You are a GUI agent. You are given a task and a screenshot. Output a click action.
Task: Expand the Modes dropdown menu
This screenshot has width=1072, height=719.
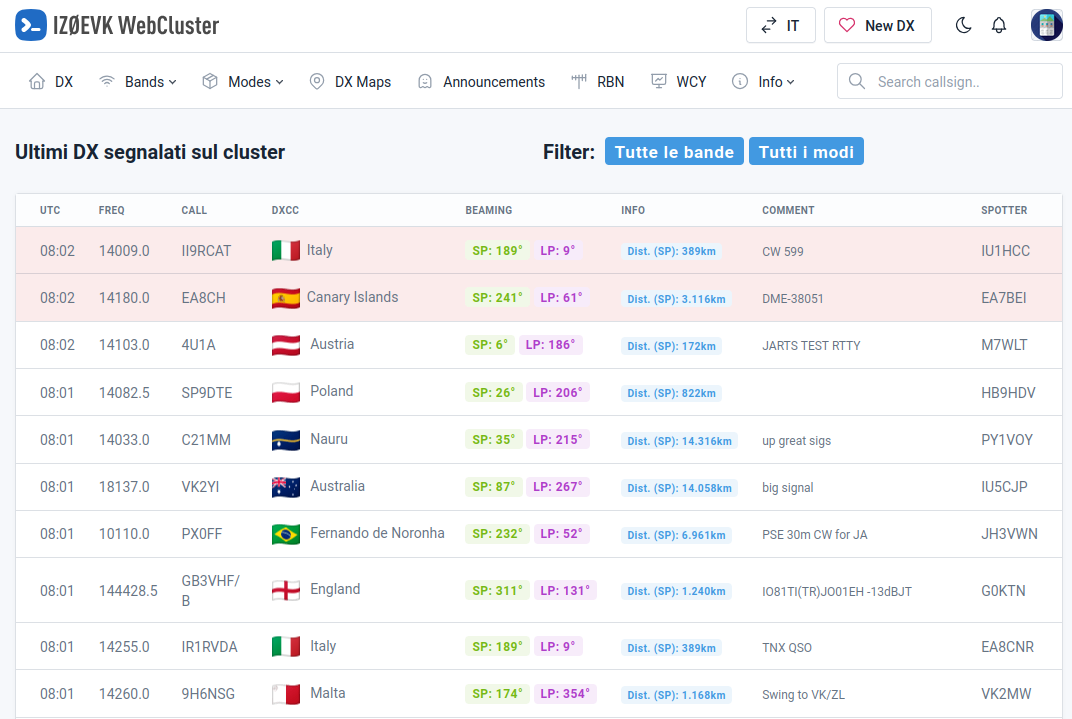tap(243, 82)
